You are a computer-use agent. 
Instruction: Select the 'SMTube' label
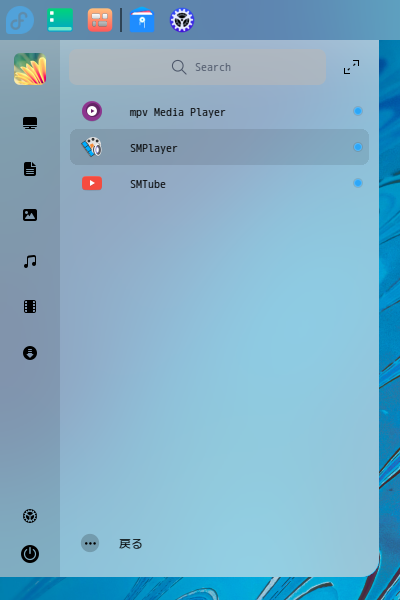coord(148,184)
